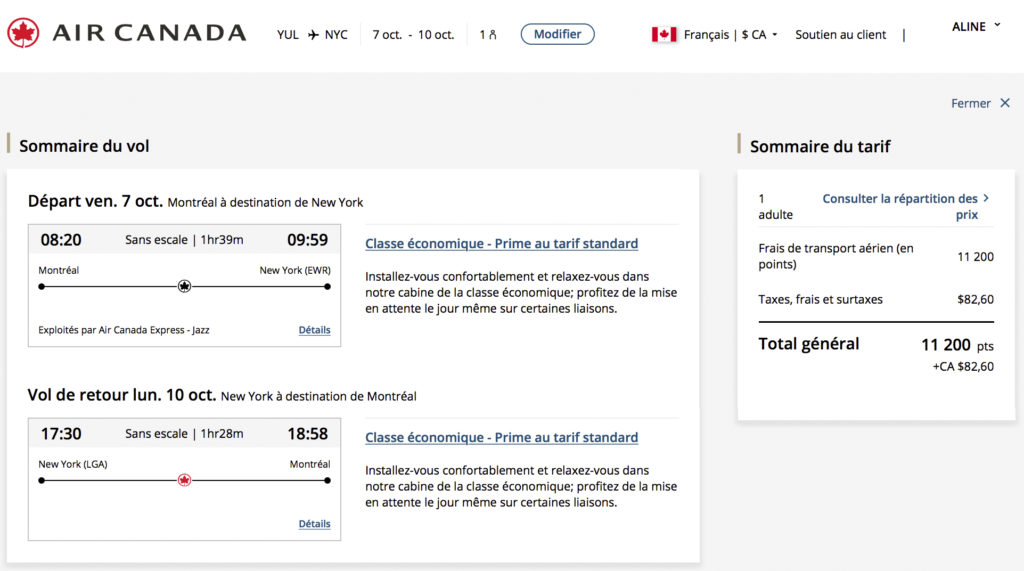1024x571 pixels.
Task: Open the Français | $ CA language dropdown
Action: (730, 35)
